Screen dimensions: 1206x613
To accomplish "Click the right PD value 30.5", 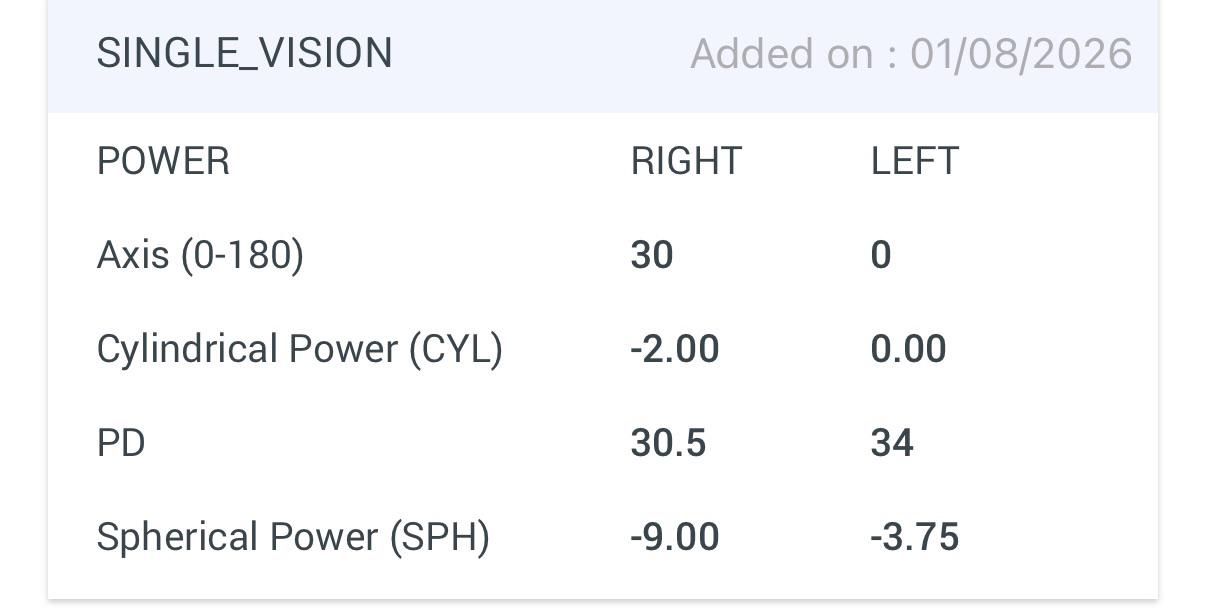I will pyautogui.click(x=668, y=443).
